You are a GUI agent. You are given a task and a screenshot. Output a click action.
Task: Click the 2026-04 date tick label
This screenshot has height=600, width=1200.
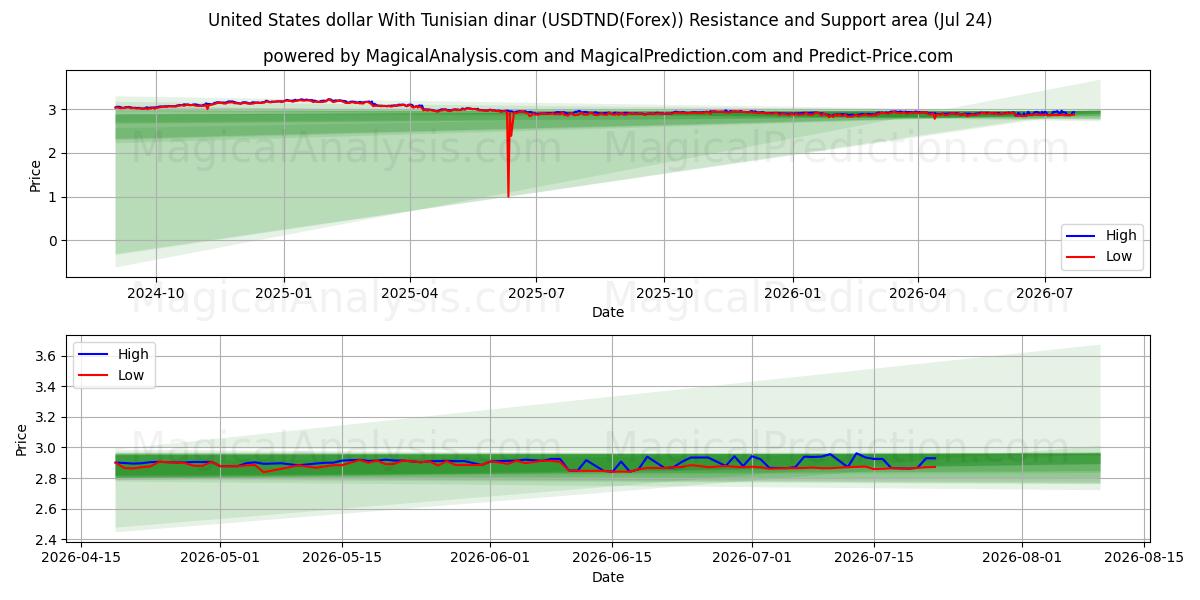[x=918, y=293]
